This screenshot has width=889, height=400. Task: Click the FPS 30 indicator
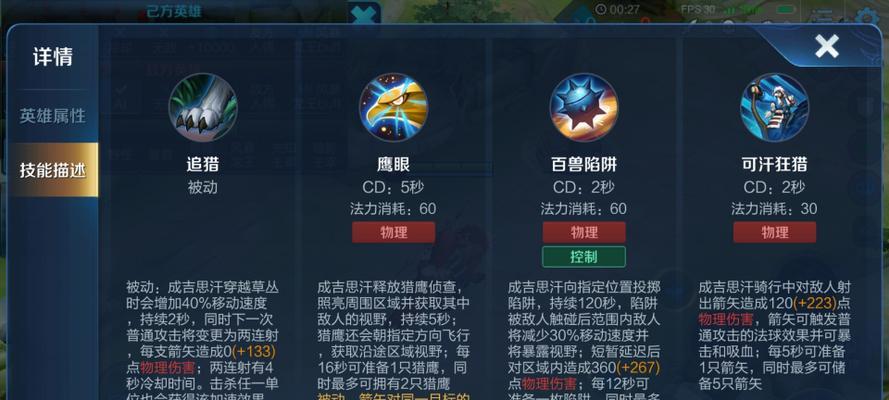click(x=698, y=9)
